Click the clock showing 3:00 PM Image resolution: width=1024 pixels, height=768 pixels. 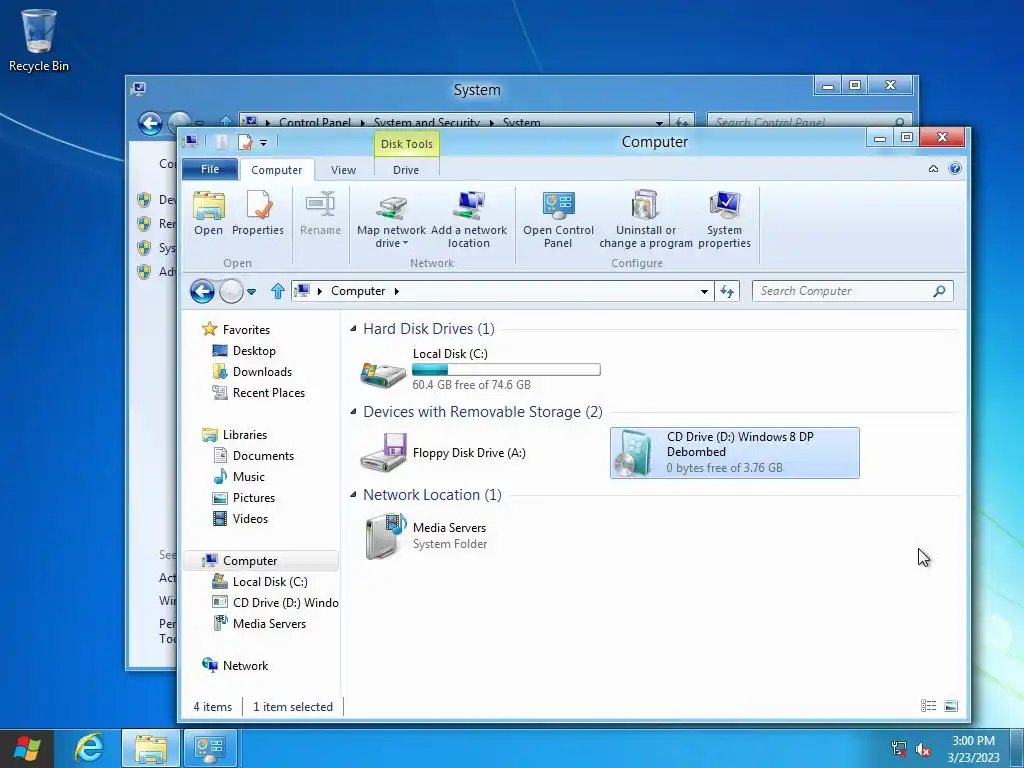point(973,741)
